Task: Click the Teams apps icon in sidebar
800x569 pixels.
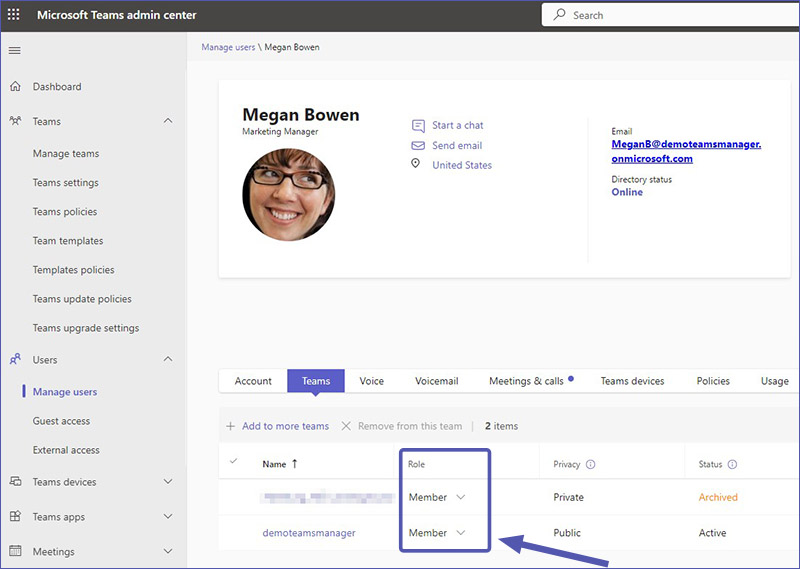Action: [x=15, y=516]
